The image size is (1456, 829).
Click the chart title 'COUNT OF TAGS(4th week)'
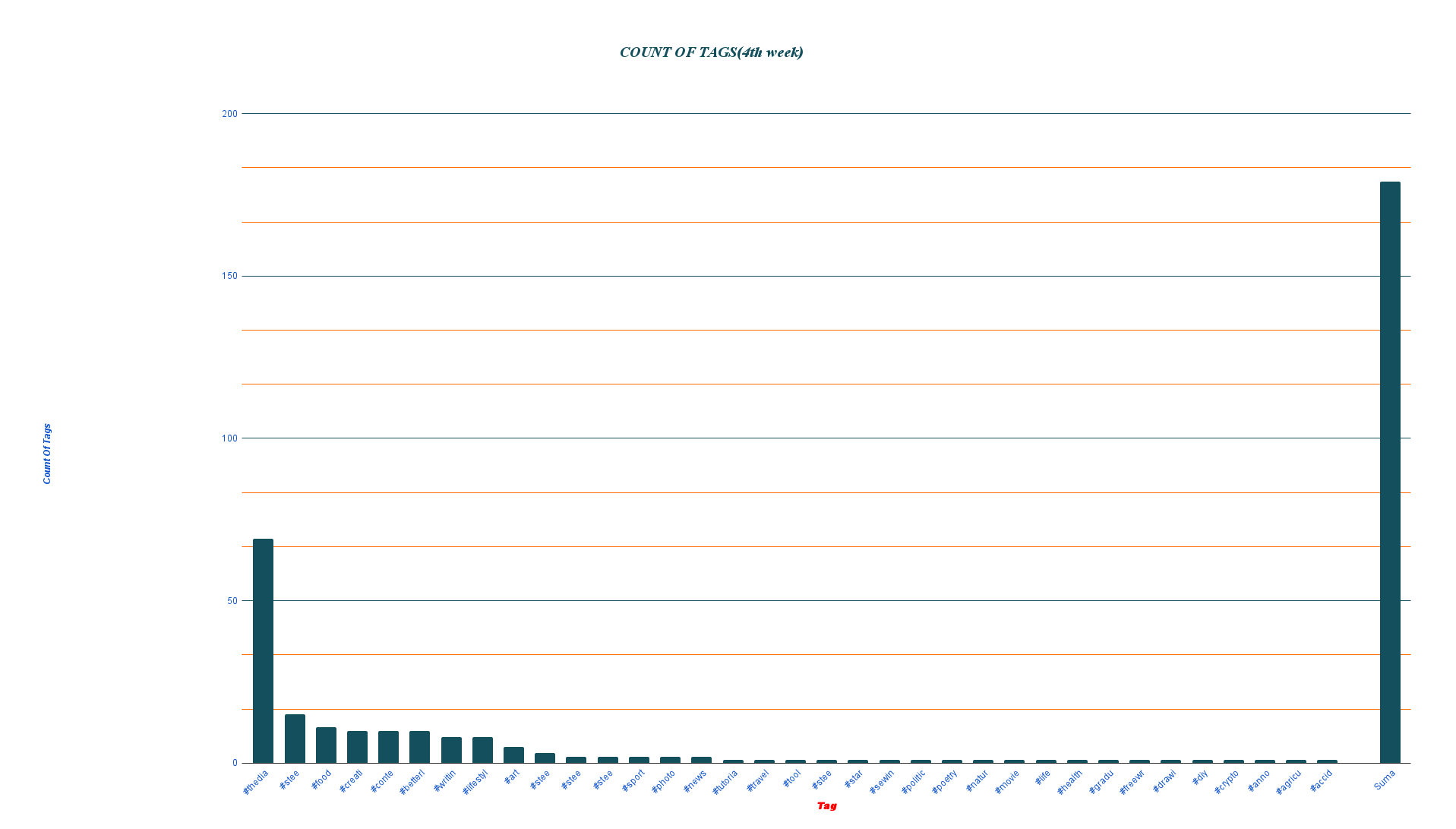pyautogui.click(x=711, y=52)
